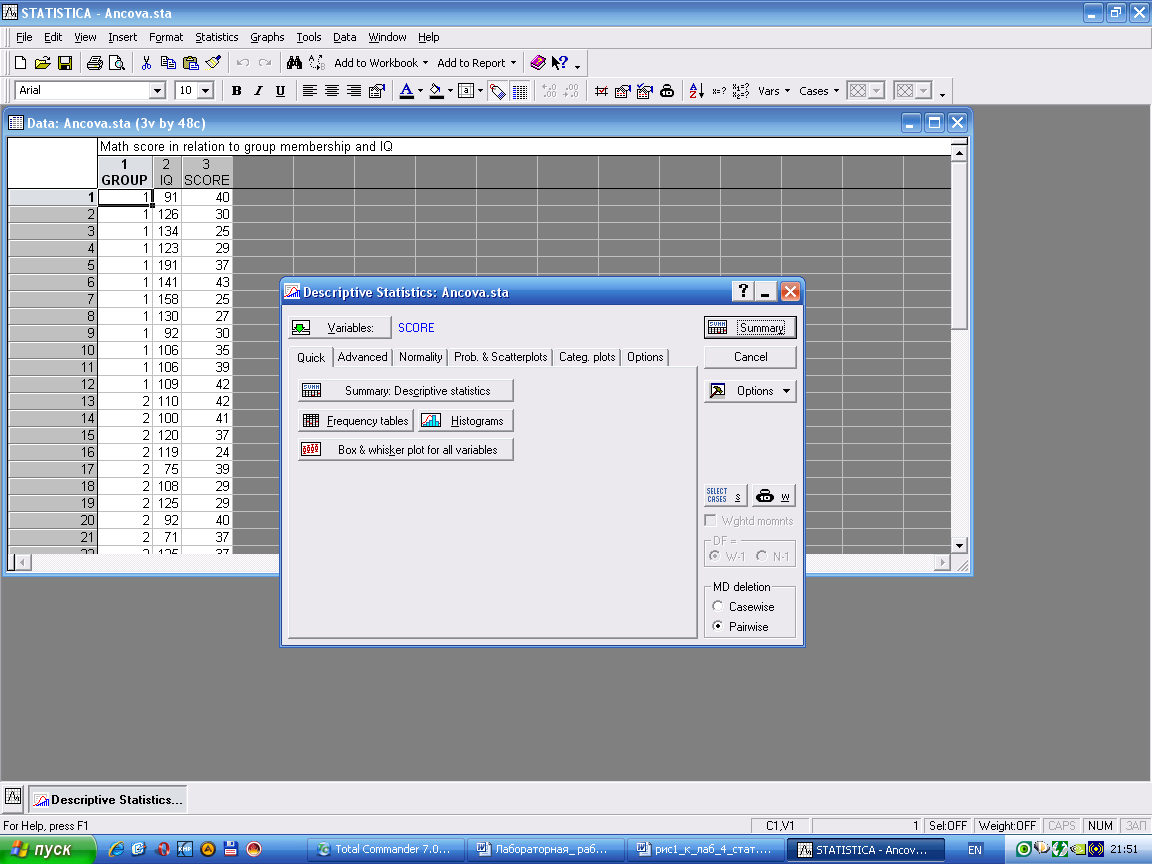Click the font color A swatch

(x=406, y=91)
